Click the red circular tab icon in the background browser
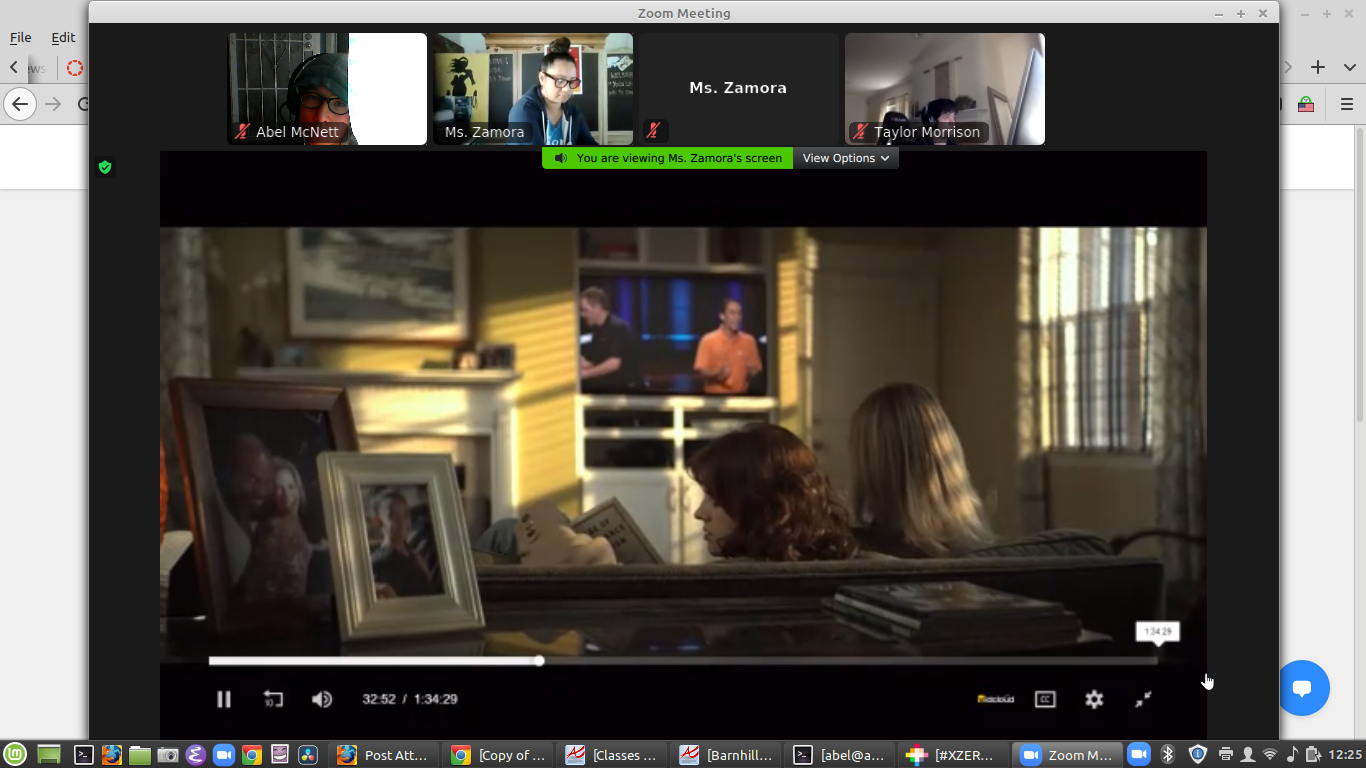The height and width of the screenshot is (768, 1366). coord(75,68)
